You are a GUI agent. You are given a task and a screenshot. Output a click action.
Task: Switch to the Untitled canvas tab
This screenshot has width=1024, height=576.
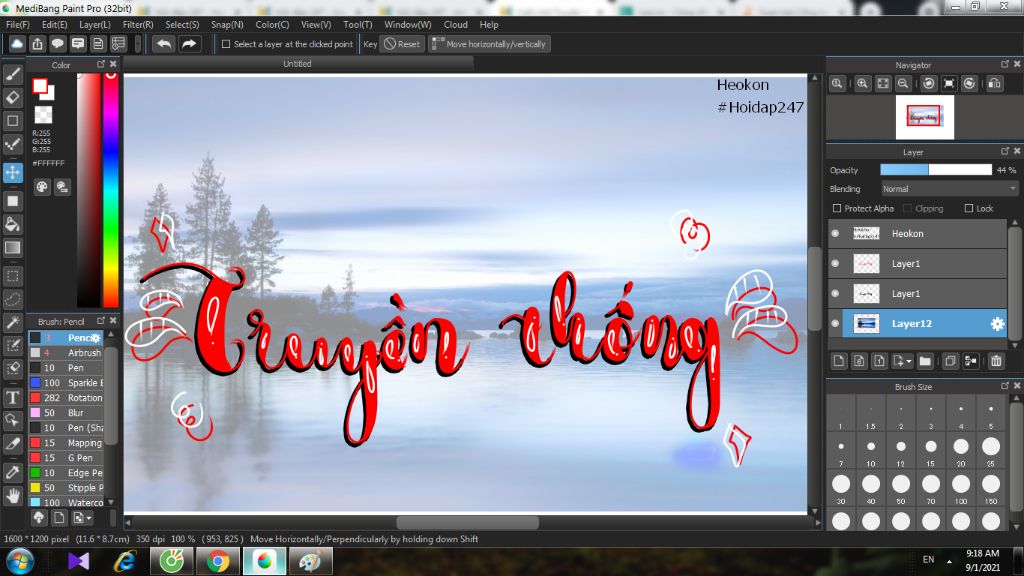[298, 63]
